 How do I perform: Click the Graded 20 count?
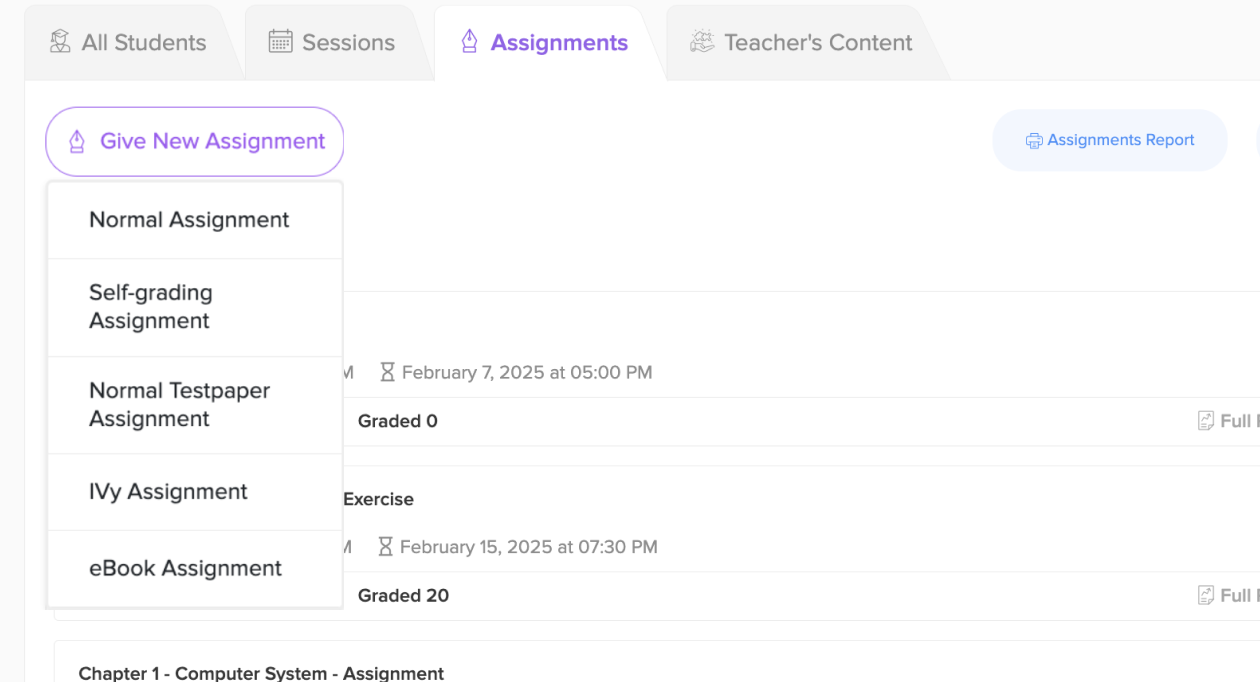click(403, 595)
